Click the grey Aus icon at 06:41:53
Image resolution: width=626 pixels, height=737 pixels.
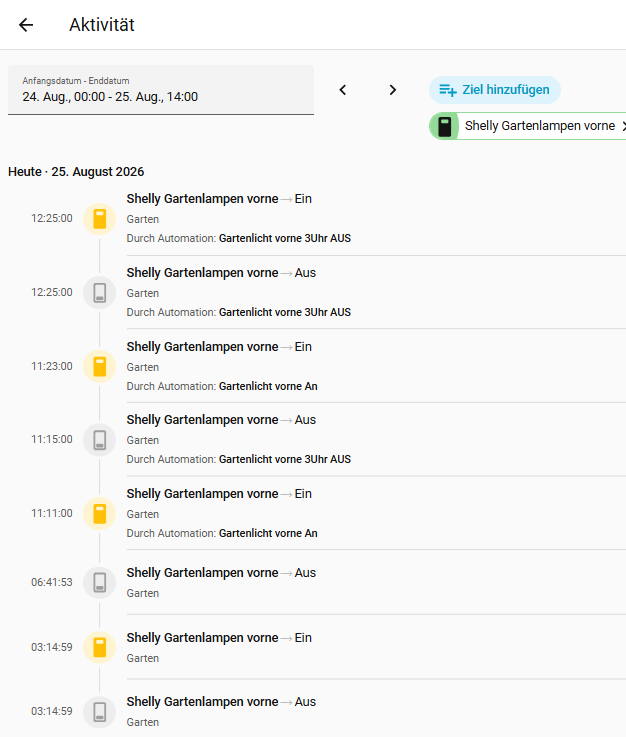[x=100, y=582]
